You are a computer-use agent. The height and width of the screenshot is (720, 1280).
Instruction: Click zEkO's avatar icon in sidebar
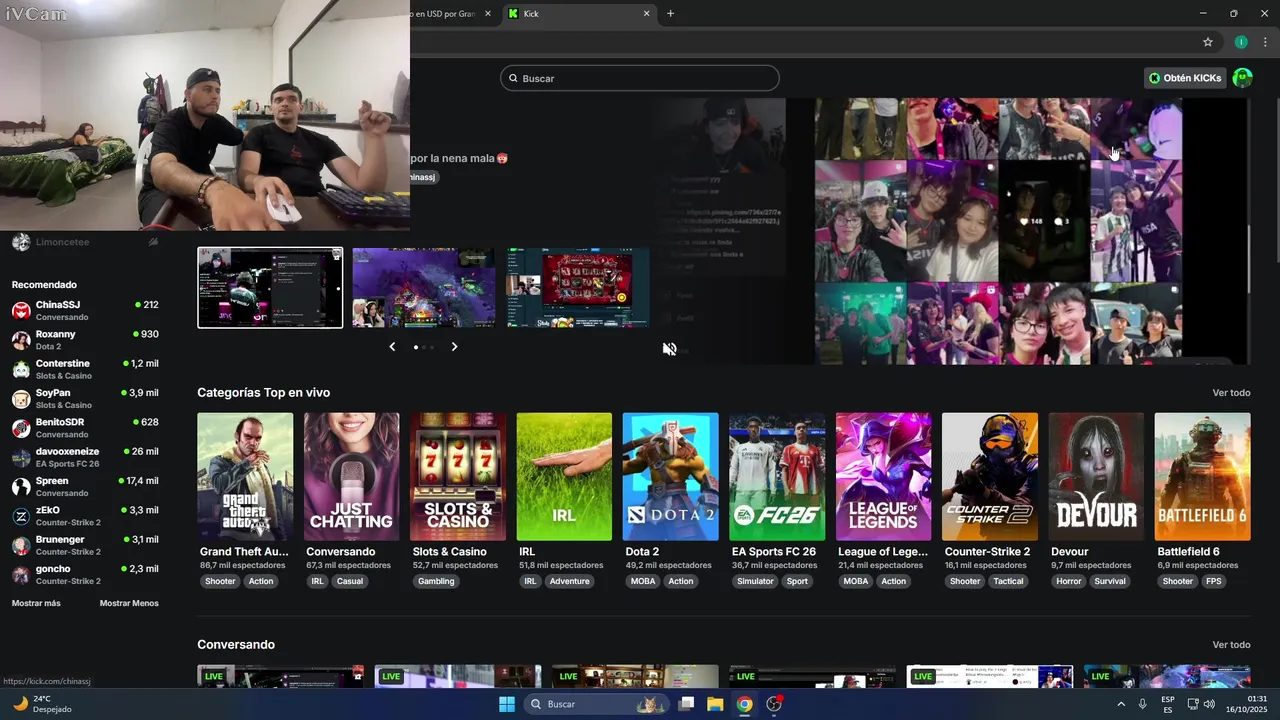pos(21,516)
